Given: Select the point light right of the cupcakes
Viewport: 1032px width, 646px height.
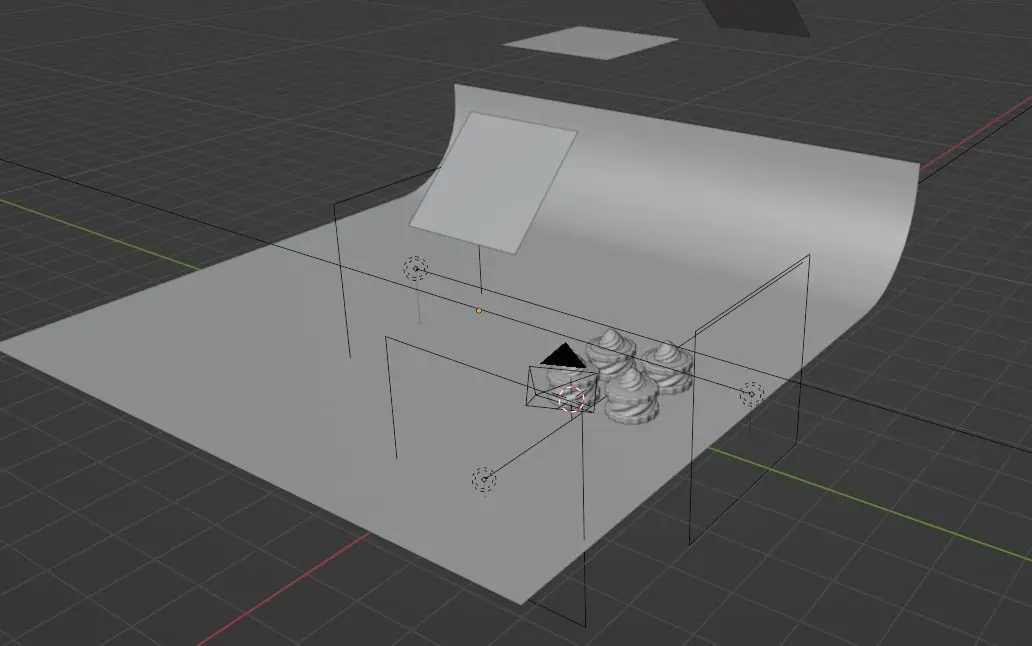Looking at the screenshot, I should 752,395.
